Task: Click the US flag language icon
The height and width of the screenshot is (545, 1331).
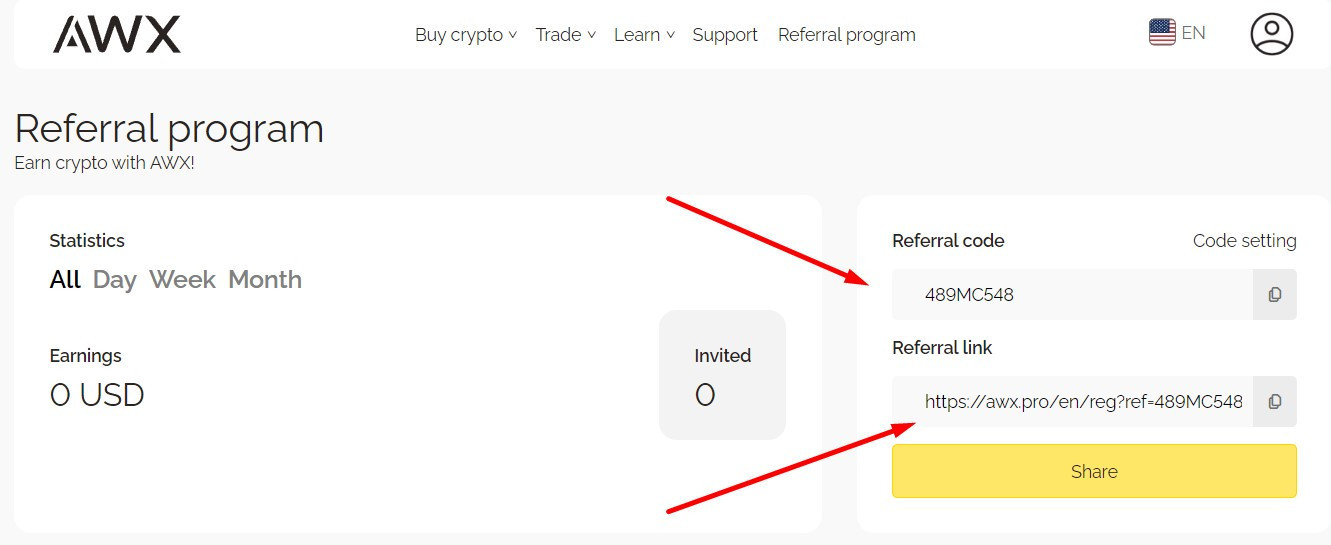Action: click(1162, 33)
